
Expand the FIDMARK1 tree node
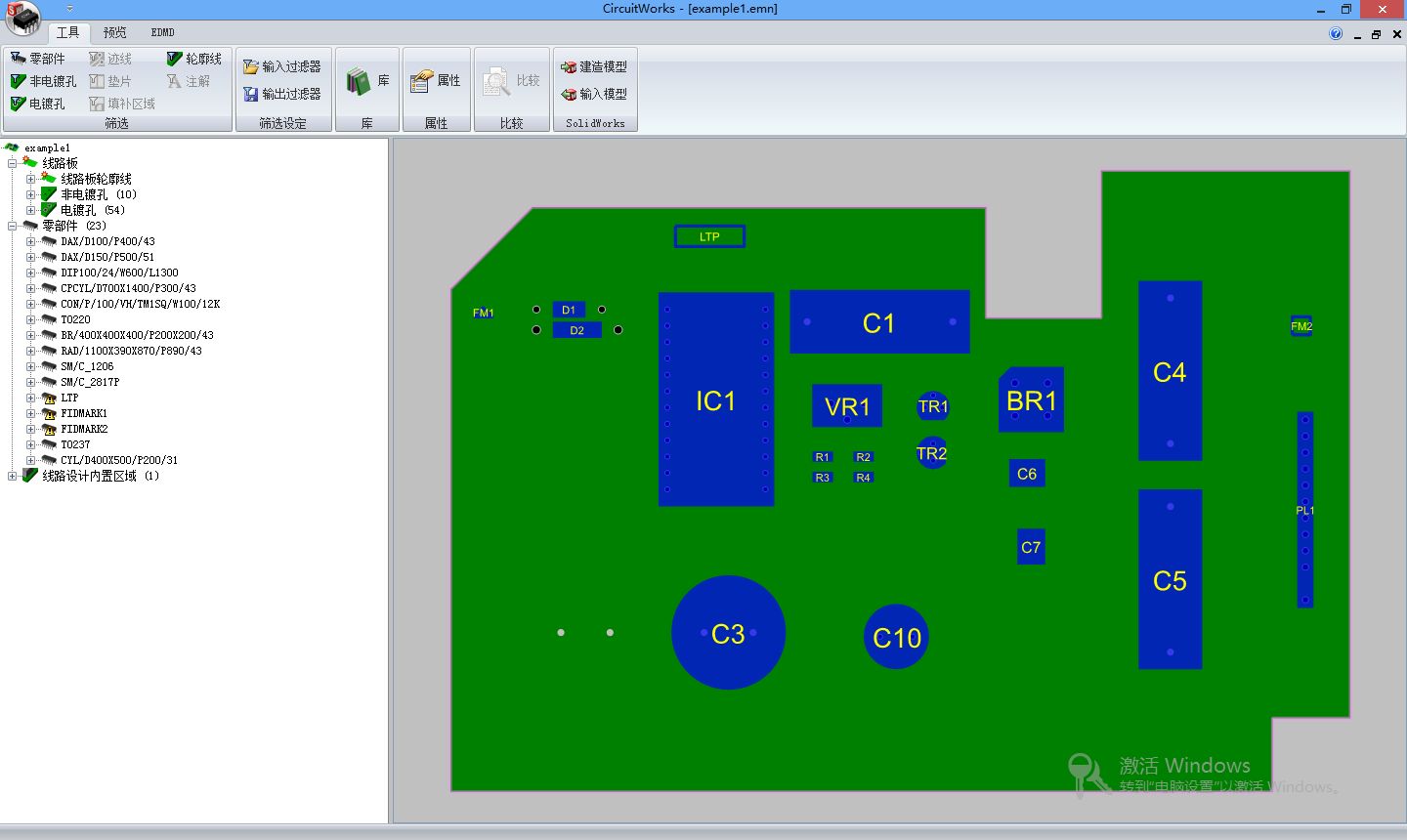[31, 413]
